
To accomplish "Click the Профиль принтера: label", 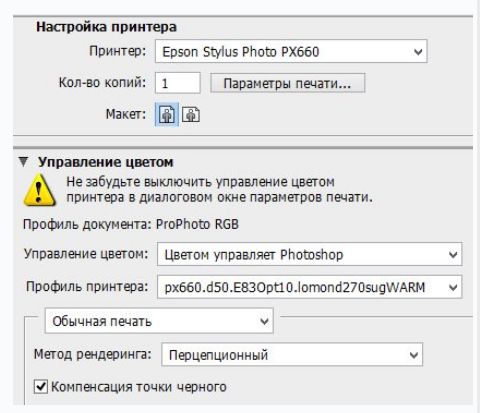I will click(x=87, y=287).
